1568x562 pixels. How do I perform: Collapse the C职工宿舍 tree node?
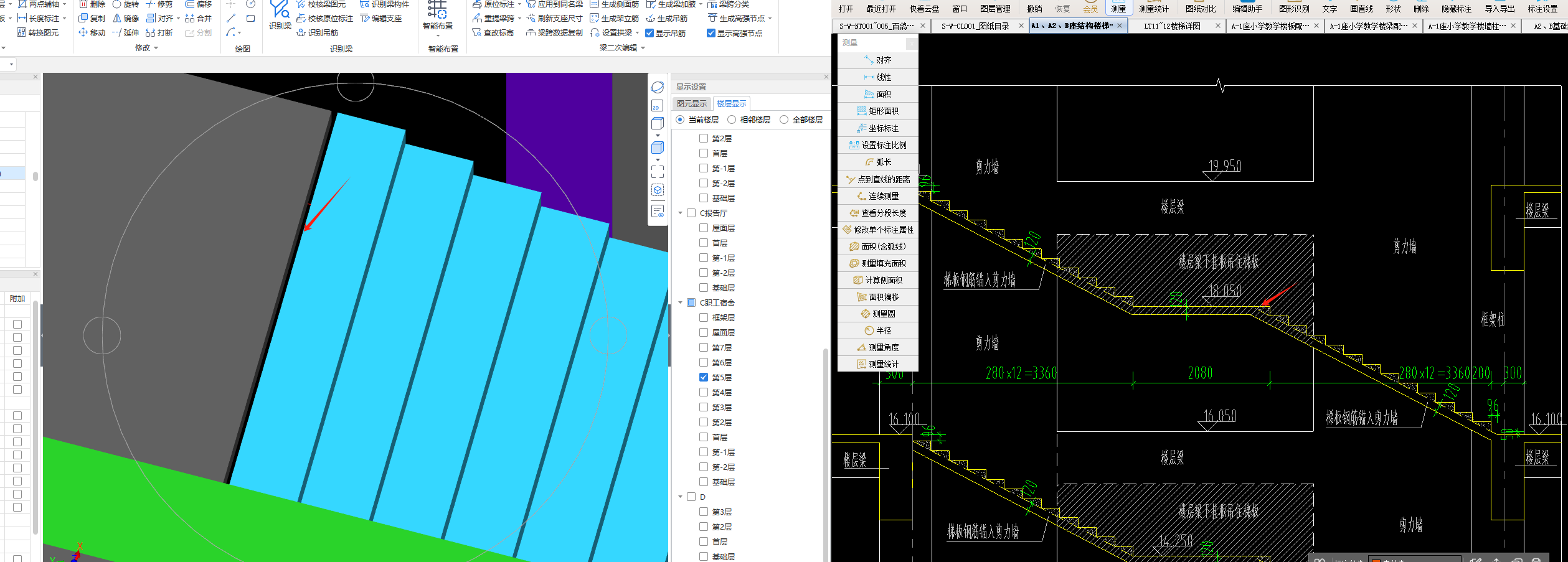point(680,302)
